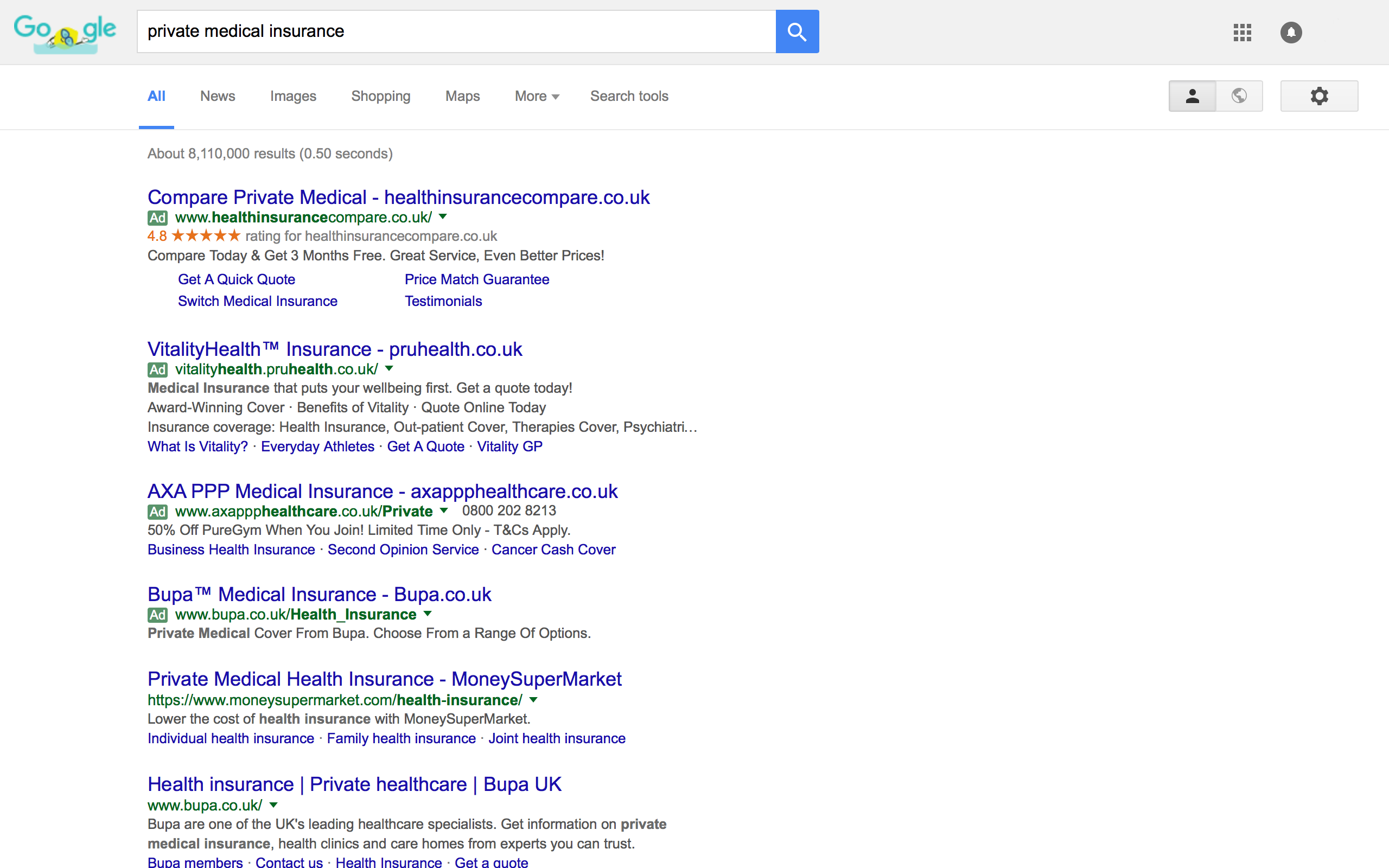Open Bupa Medical Insurance ad title
The height and width of the screenshot is (868, 1389).
pos(319,595)
